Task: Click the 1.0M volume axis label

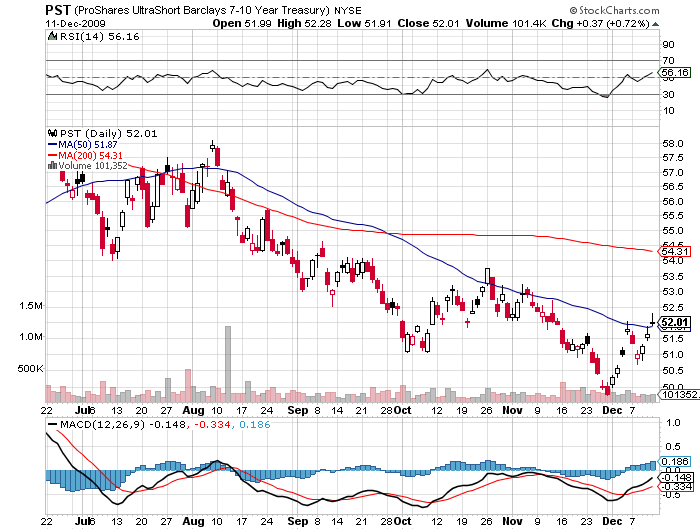Action: (31, 337)
